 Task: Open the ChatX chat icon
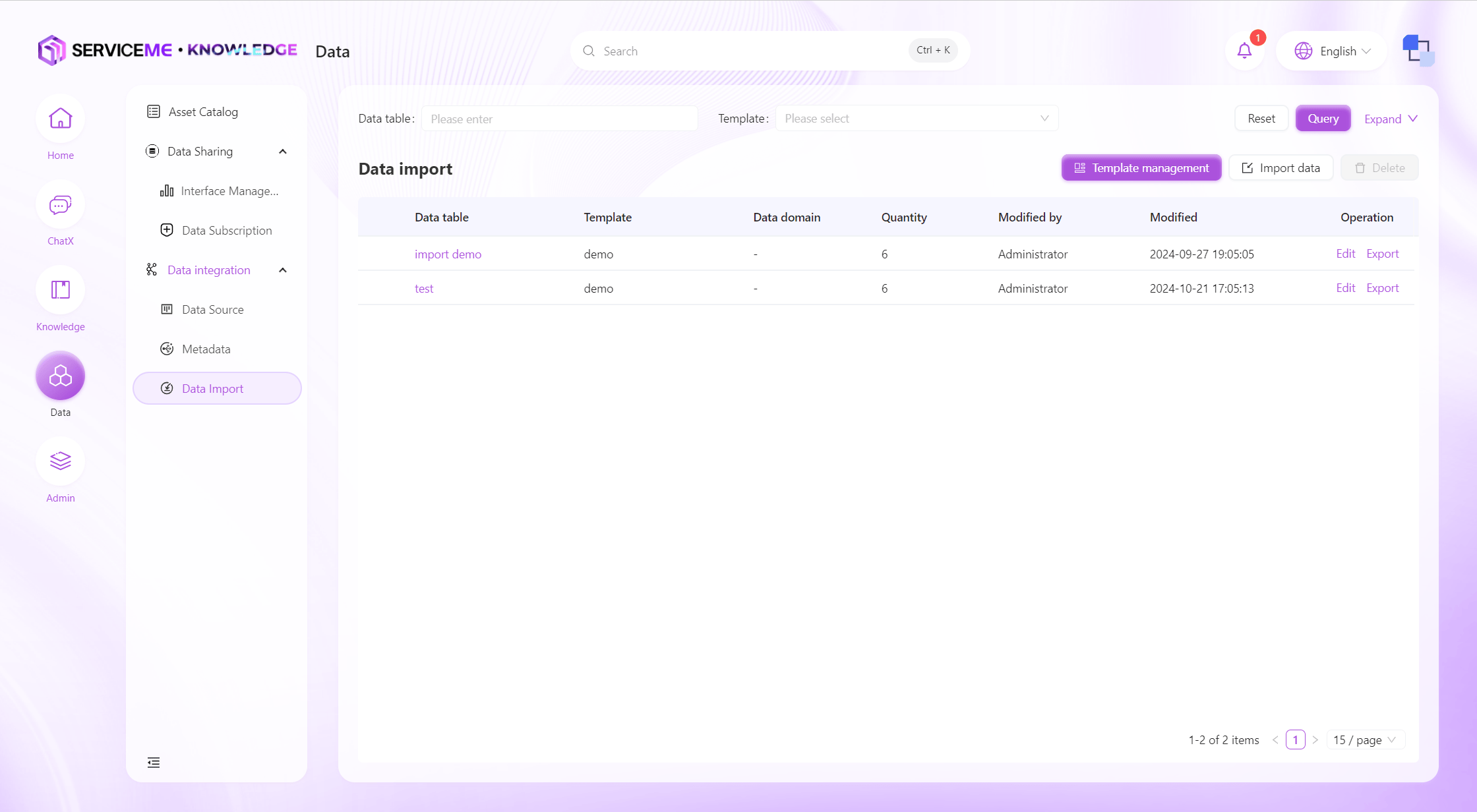60,205
